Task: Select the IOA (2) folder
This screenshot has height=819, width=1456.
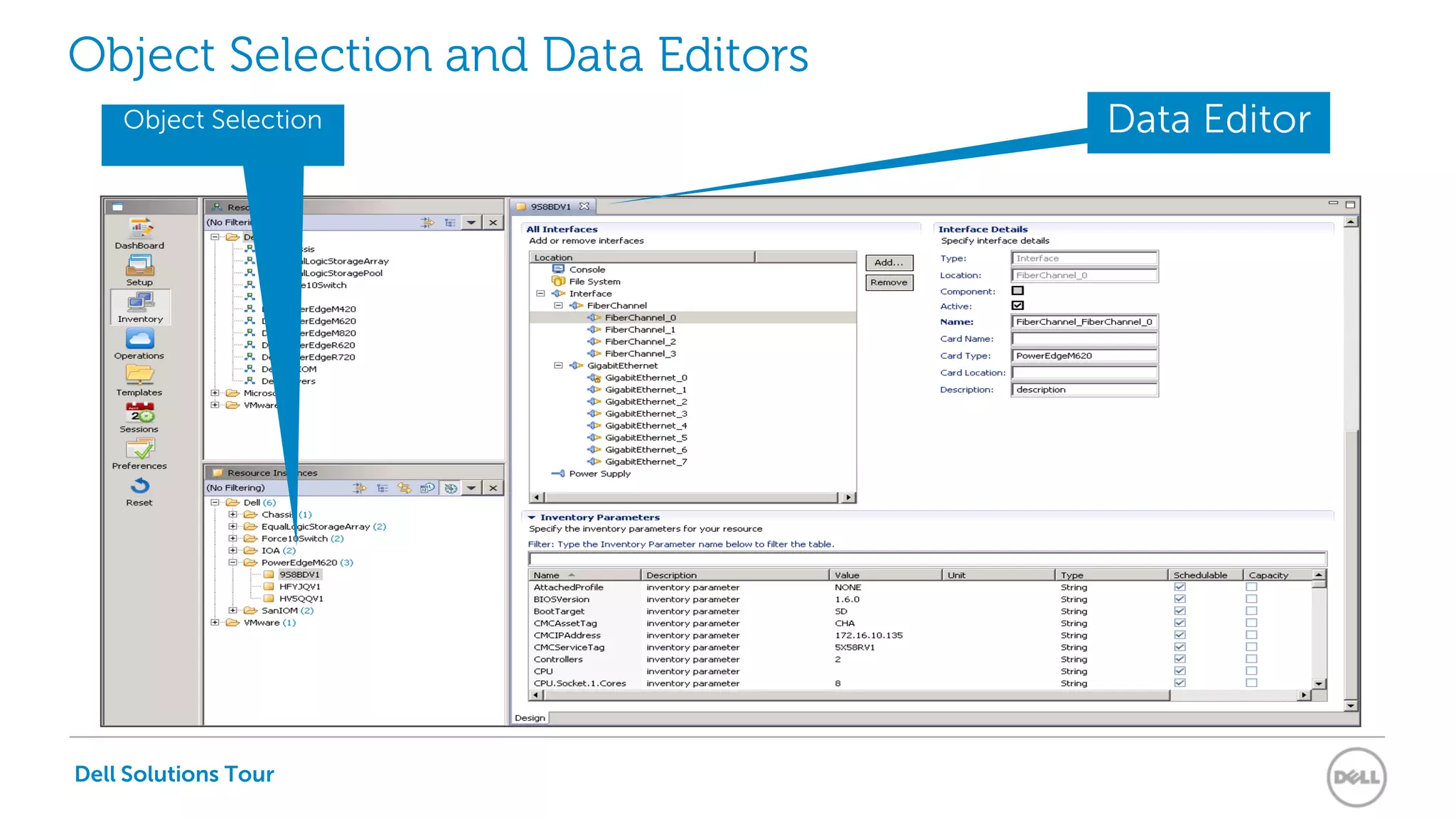Action: tap(278, 551)
